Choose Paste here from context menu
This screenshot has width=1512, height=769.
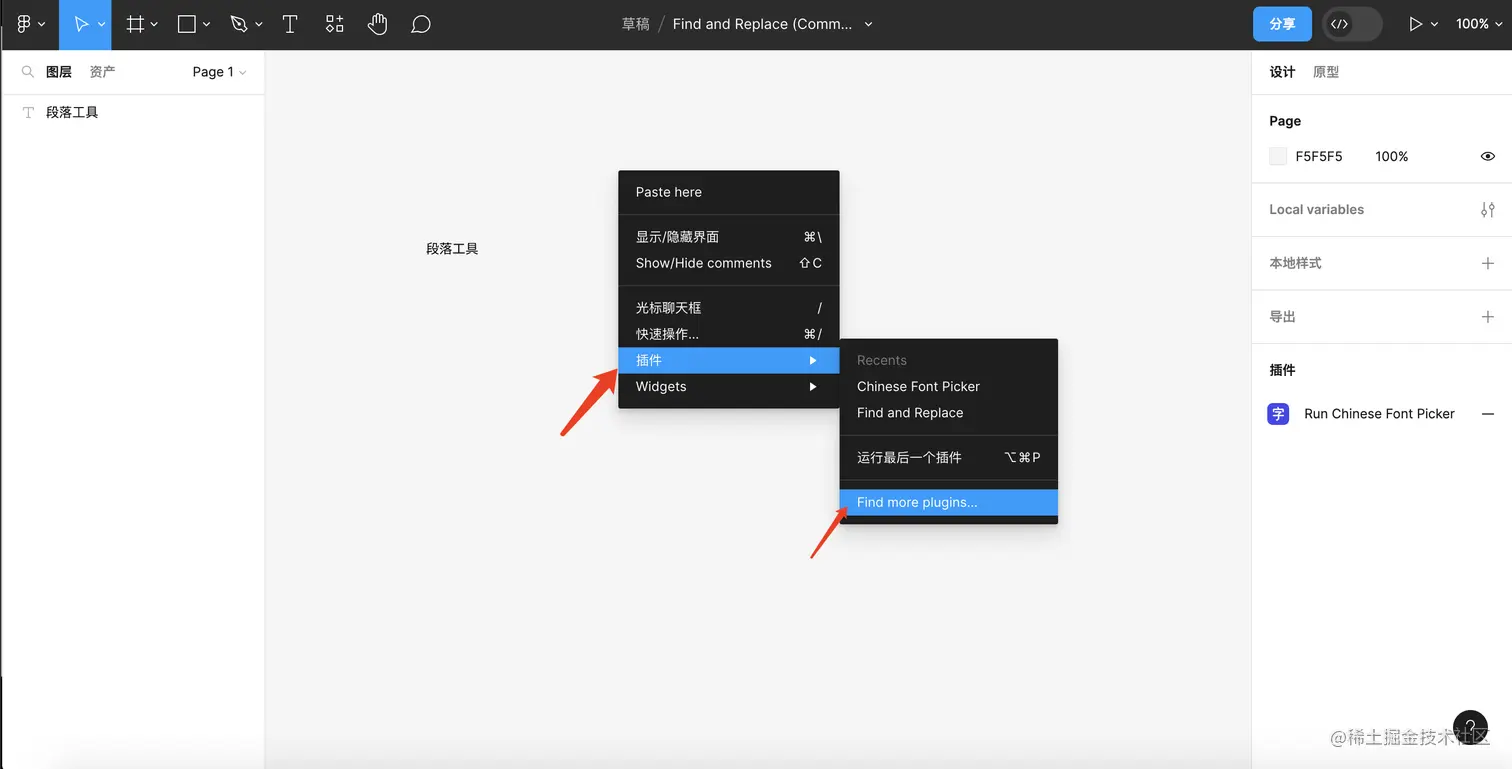pyautogui.click(x=728, y=192)
